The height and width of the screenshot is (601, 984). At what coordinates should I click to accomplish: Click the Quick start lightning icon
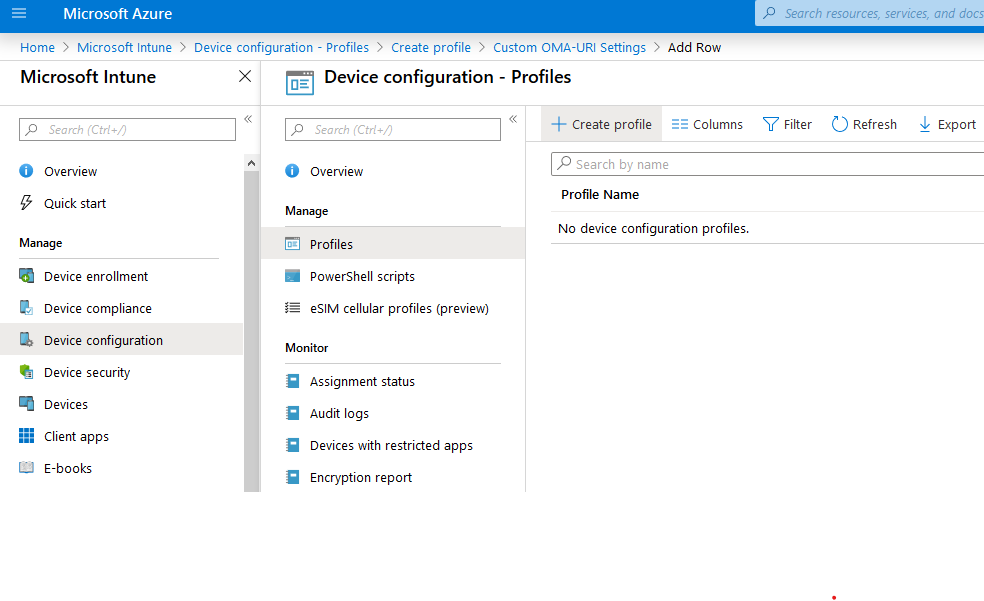tap(27, 204)
